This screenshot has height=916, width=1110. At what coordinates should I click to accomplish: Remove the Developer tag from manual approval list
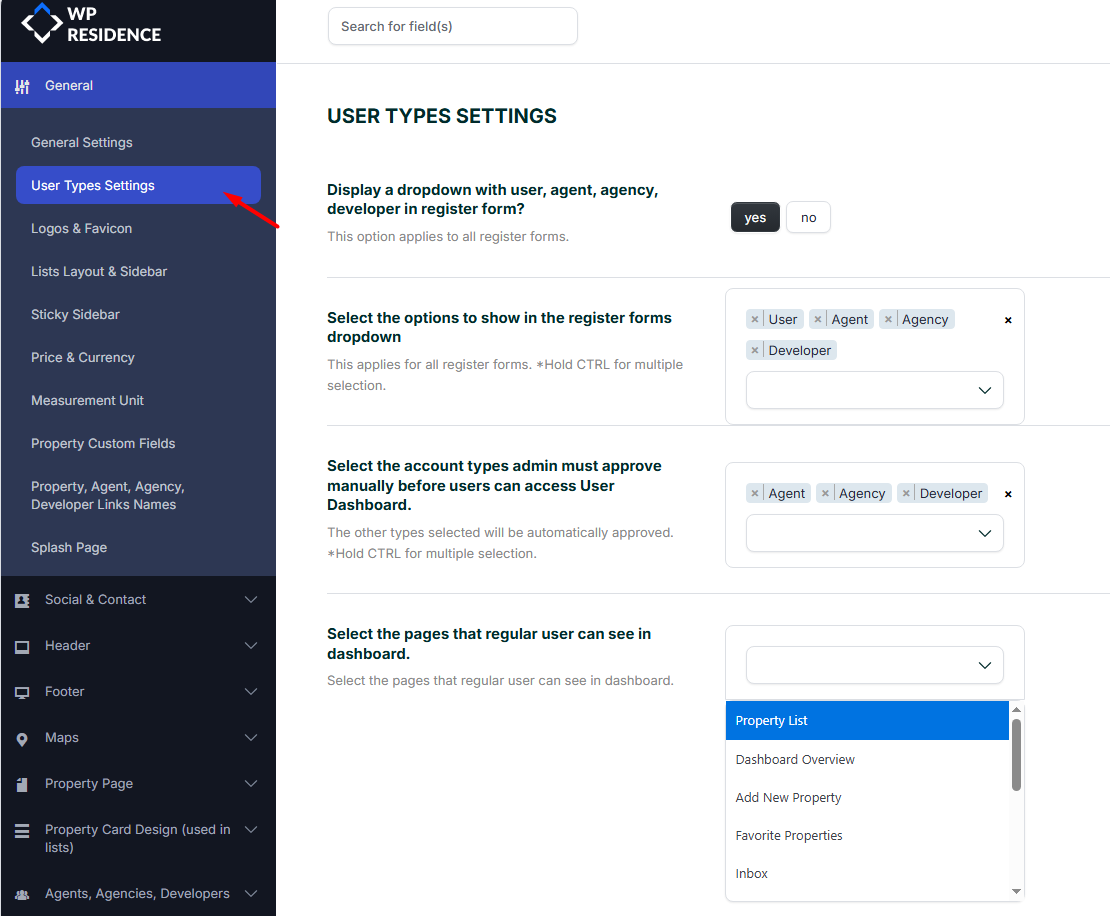pyautogui.click(x=906, y=494)
